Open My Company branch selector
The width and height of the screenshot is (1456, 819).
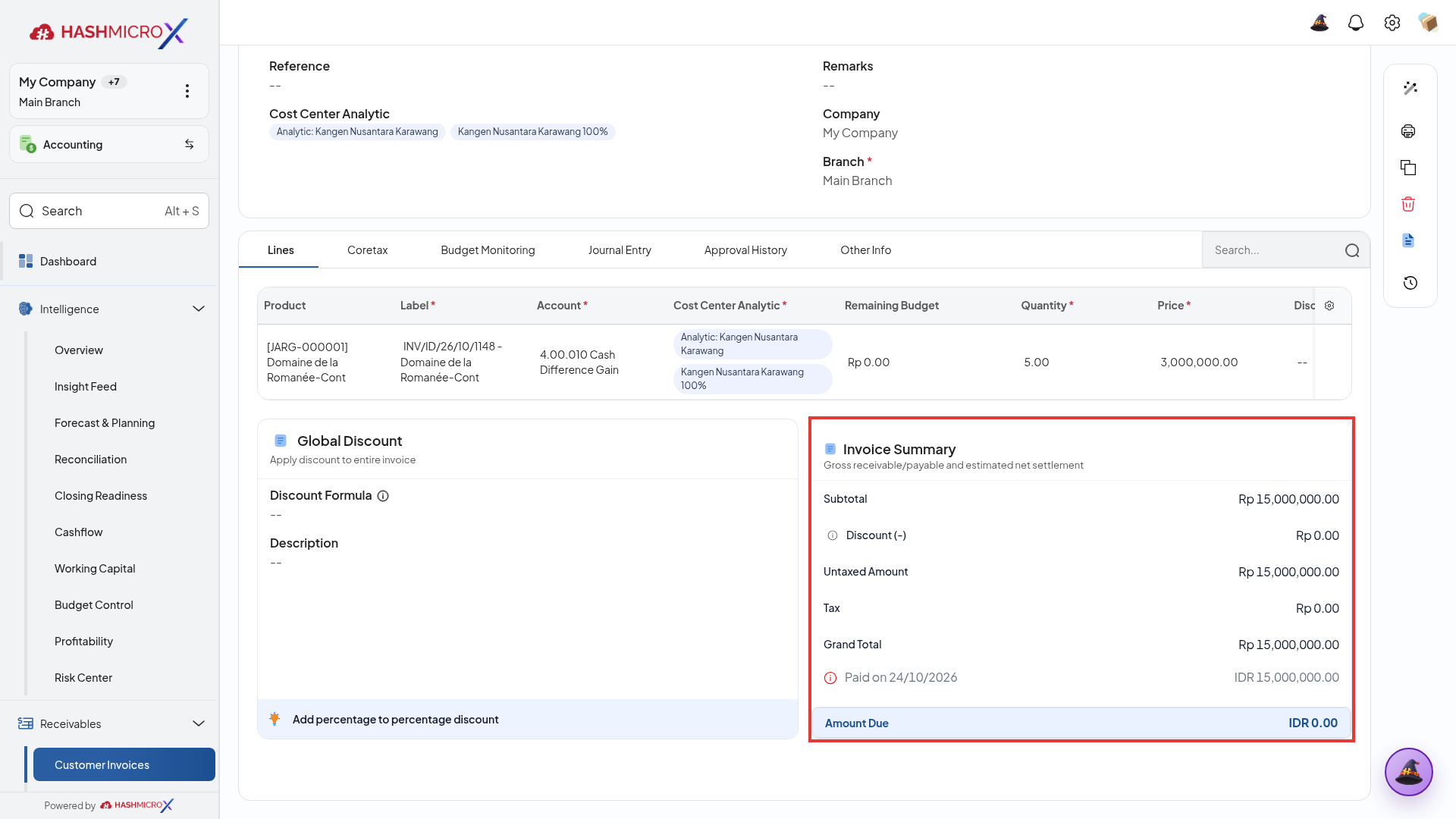(109, 91)
